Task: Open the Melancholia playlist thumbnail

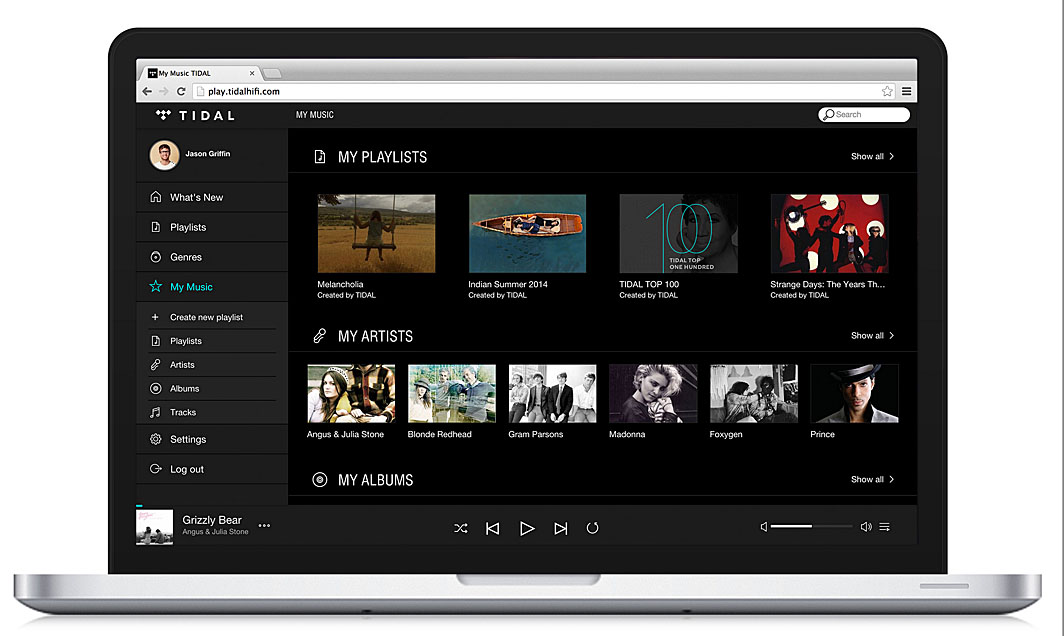Action: 376,233
